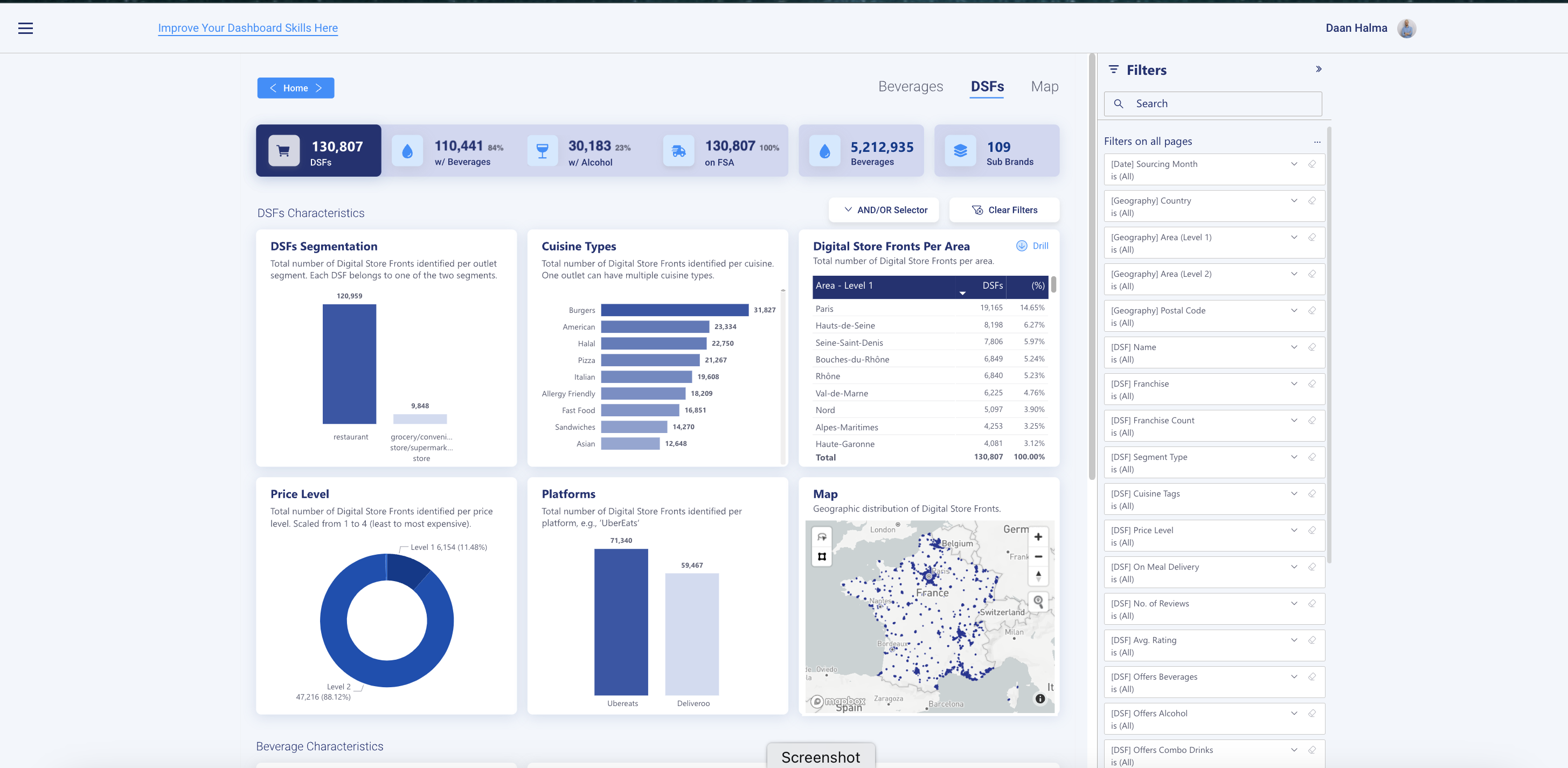This screenshot has height=768, width=1568.
Task: Open the AND/OR Selector dropdown
Action: coord(885,210)
